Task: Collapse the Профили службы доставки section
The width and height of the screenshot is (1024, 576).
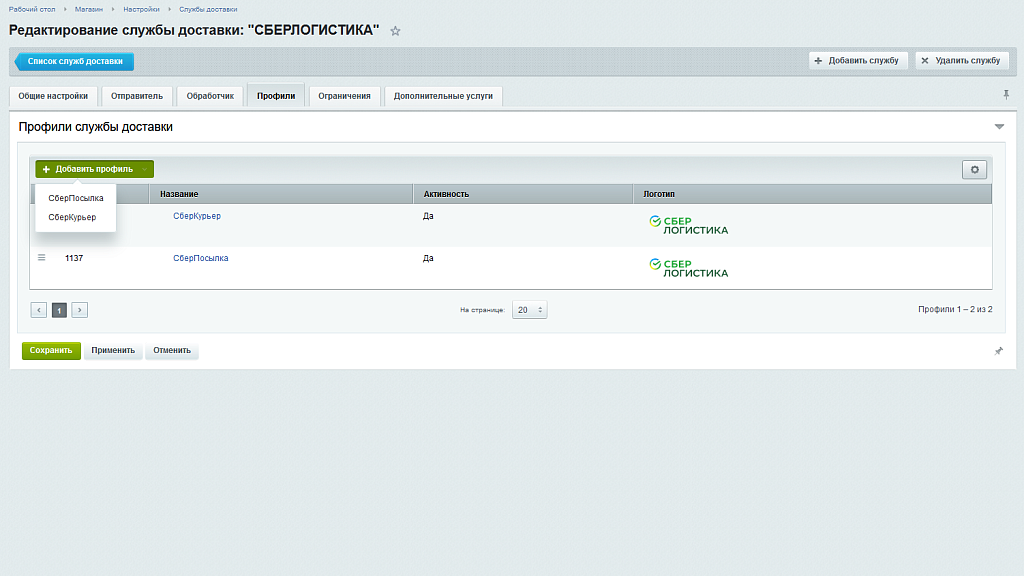Action: 998,127
